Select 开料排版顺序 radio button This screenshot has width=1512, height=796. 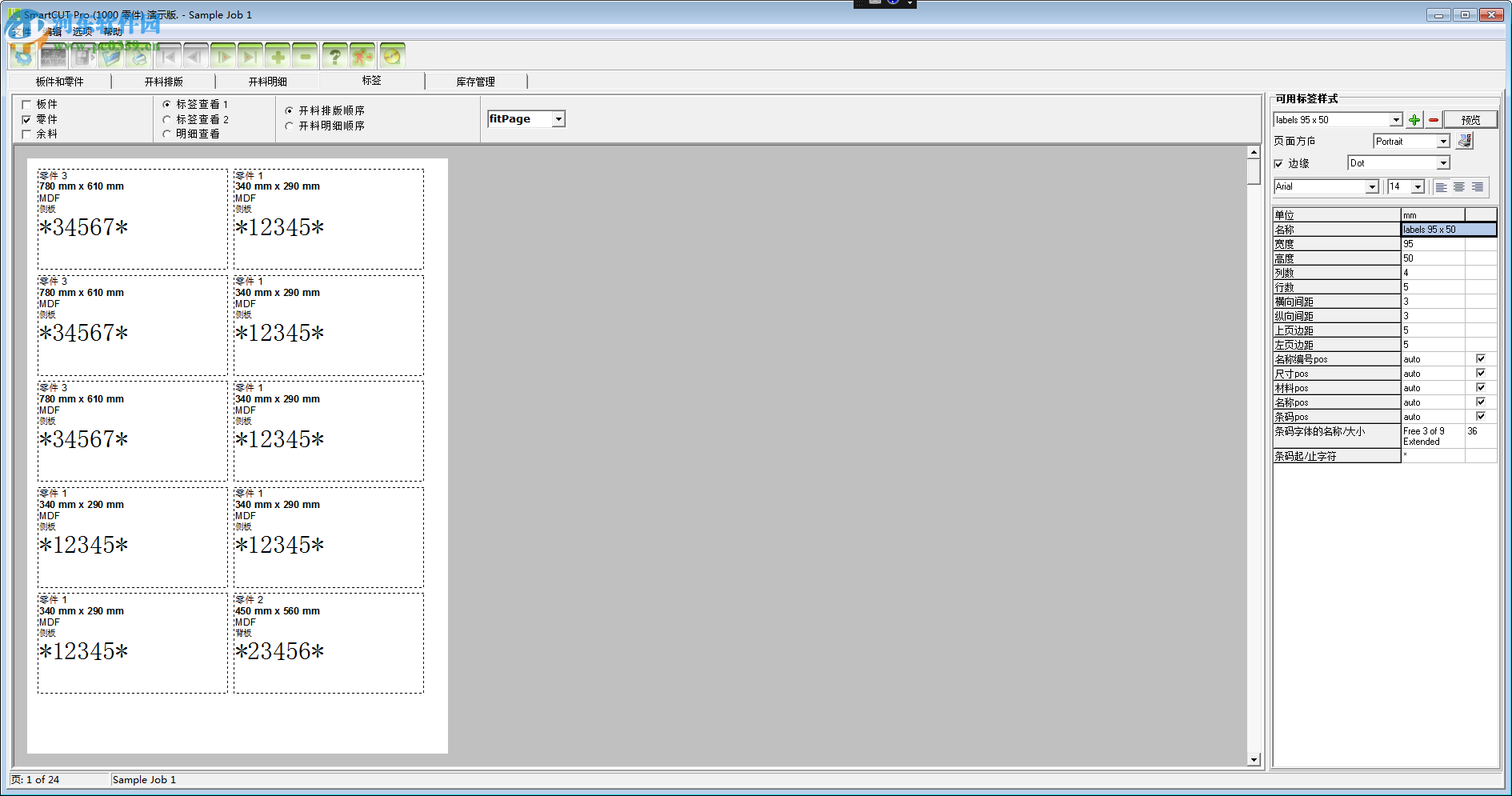[x=289, y=110]
